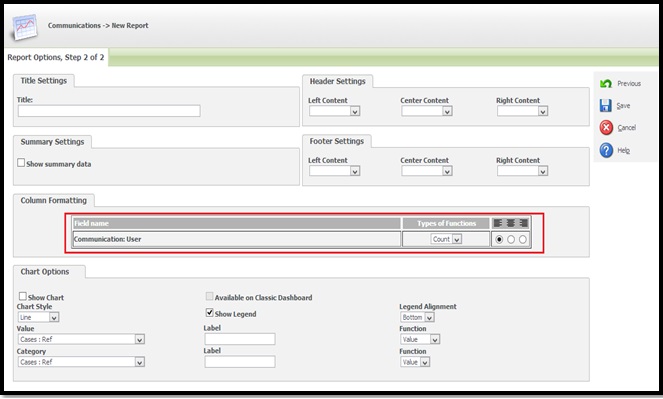Select the Column Formatting tab

click(54, 200)
